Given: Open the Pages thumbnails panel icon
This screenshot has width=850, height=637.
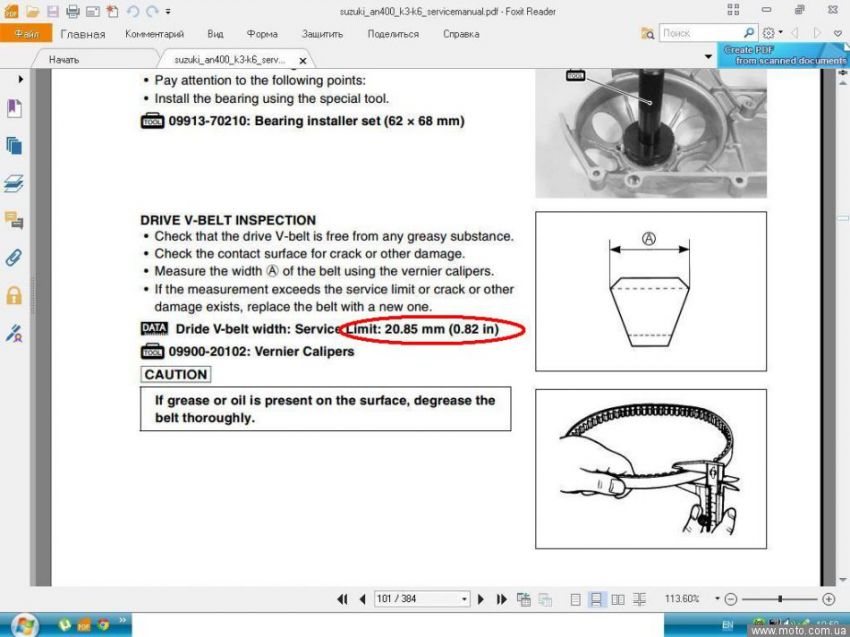Looking at the screenshot, I should click(x=14, y=145).
